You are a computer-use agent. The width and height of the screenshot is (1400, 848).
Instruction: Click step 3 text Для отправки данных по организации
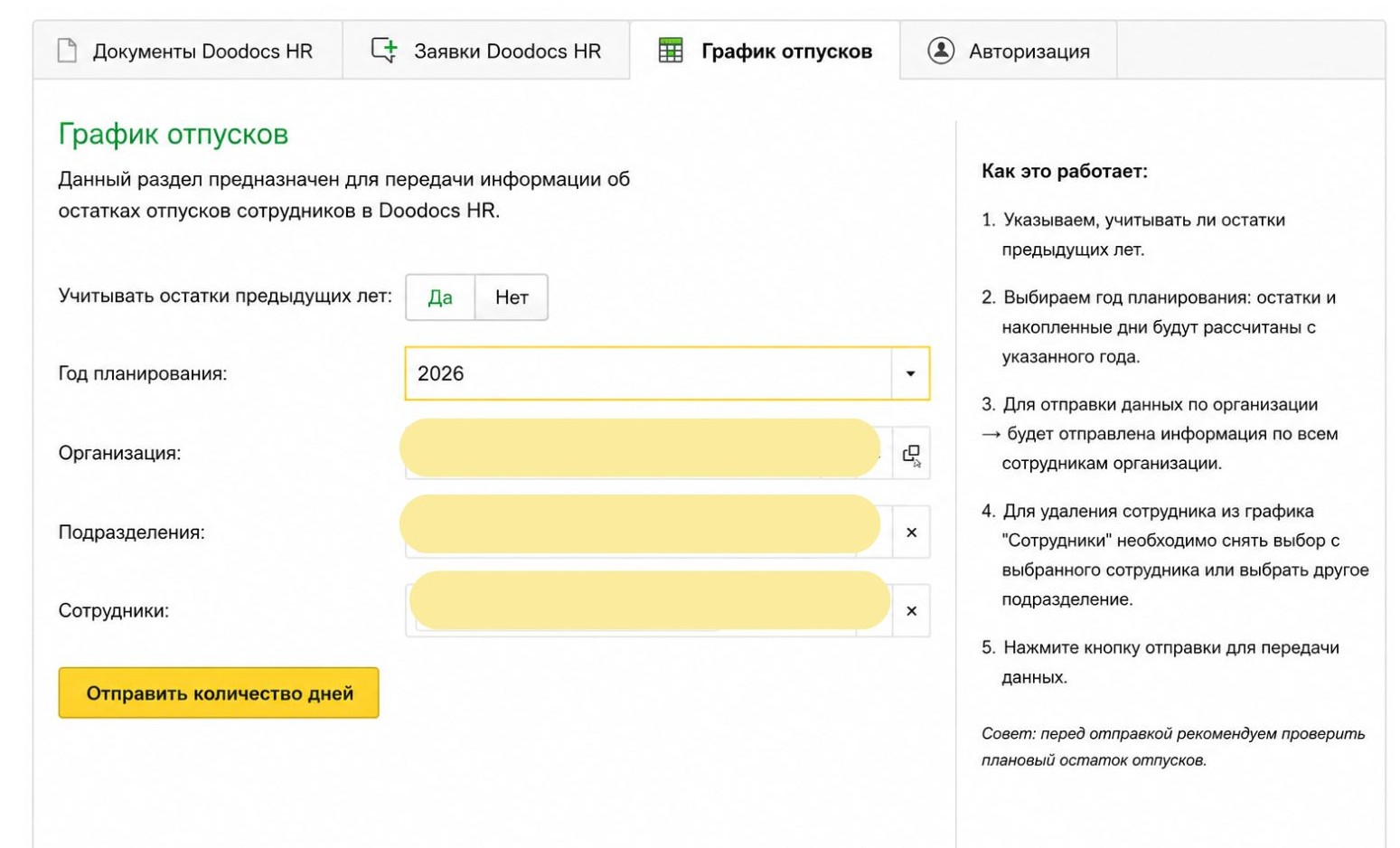[1160, 433]
